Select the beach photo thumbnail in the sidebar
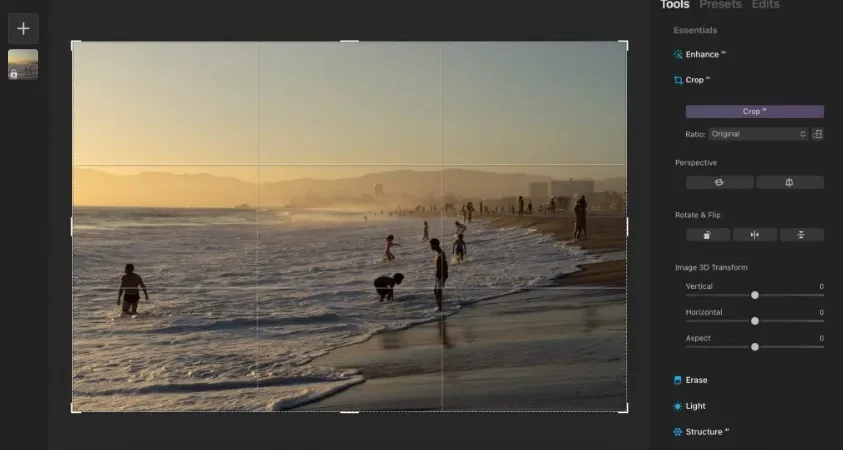 [23, 65]
